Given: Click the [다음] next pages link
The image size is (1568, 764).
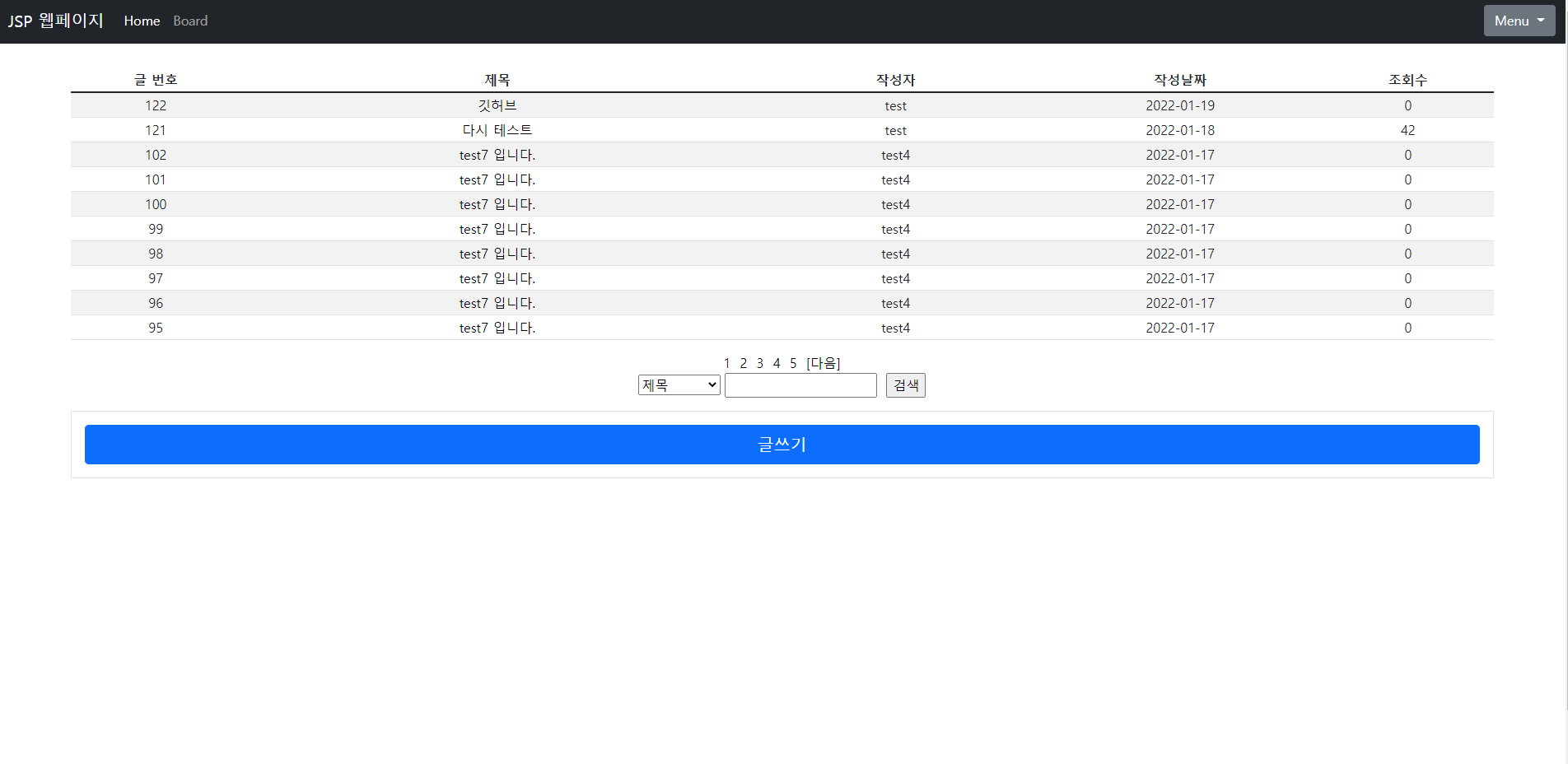Looking at the screenshot, I should pyautogui.click(x=824, y=363).
